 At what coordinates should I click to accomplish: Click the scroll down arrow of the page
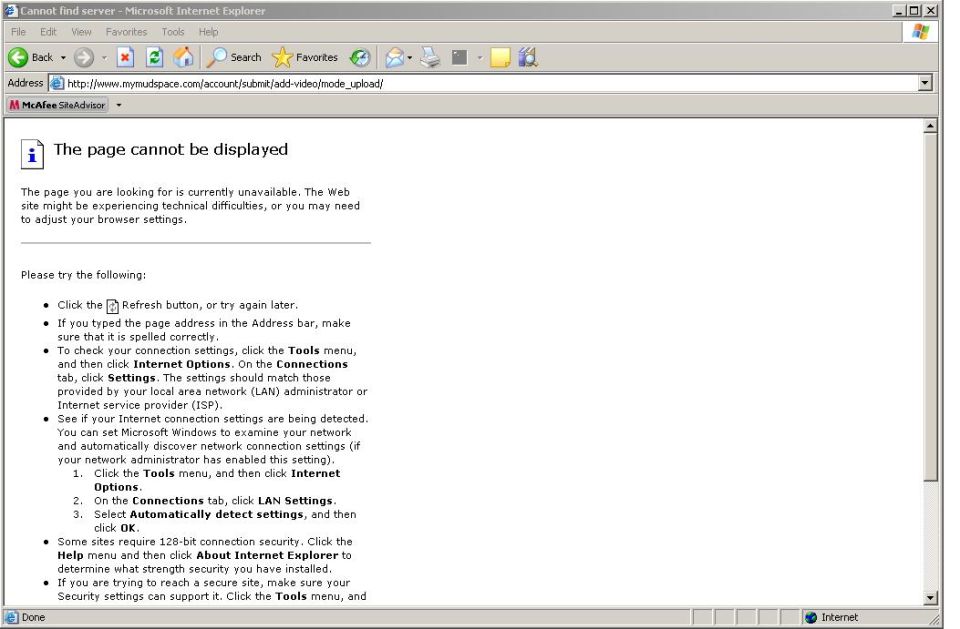coord(930,598)
